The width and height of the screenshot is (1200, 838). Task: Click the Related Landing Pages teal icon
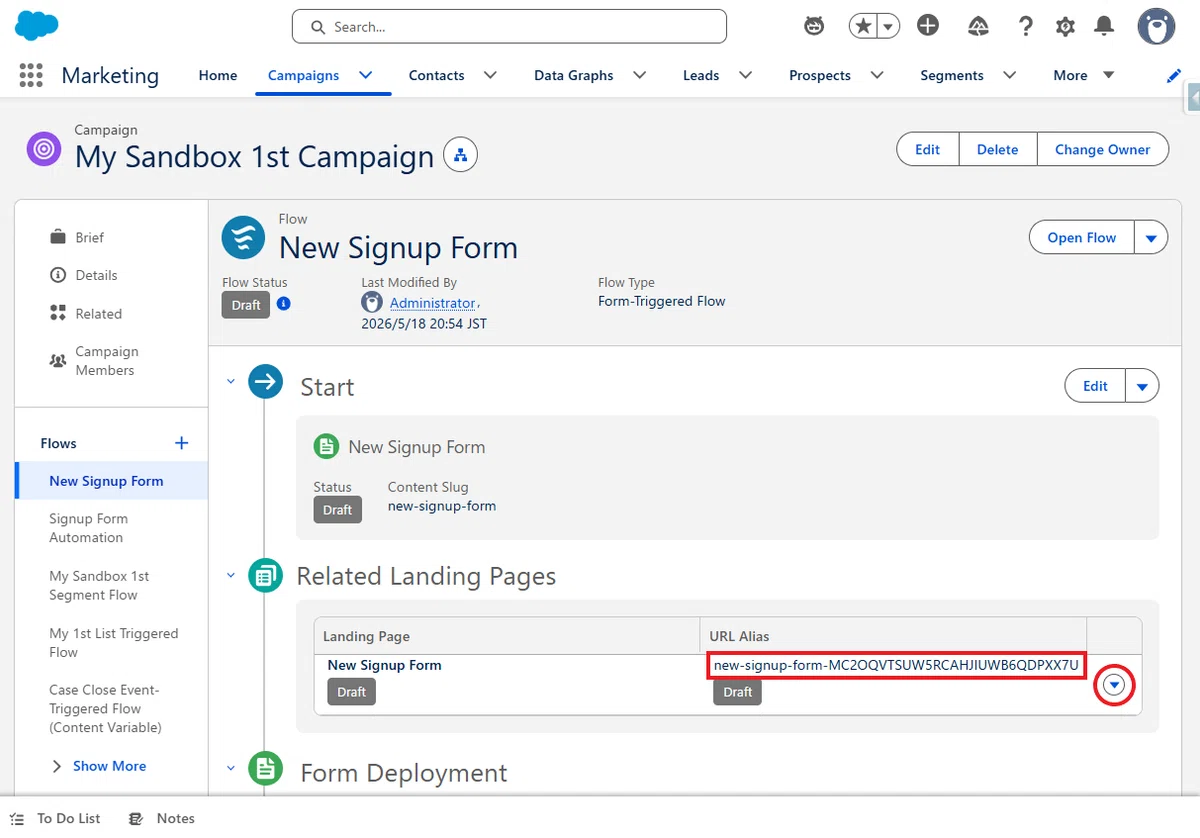[x=266, y=575]
